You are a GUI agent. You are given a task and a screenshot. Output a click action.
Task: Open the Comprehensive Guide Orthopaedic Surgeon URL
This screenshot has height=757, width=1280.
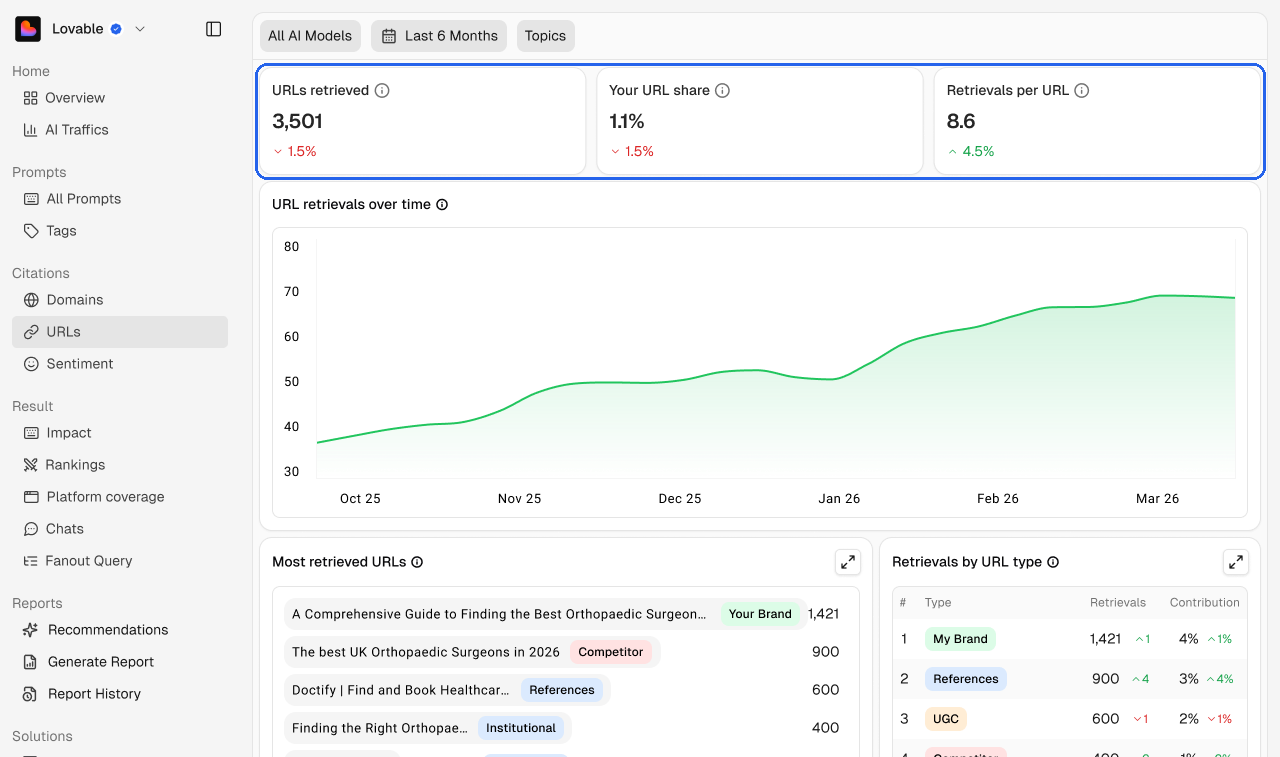click(x=498, y=614)
